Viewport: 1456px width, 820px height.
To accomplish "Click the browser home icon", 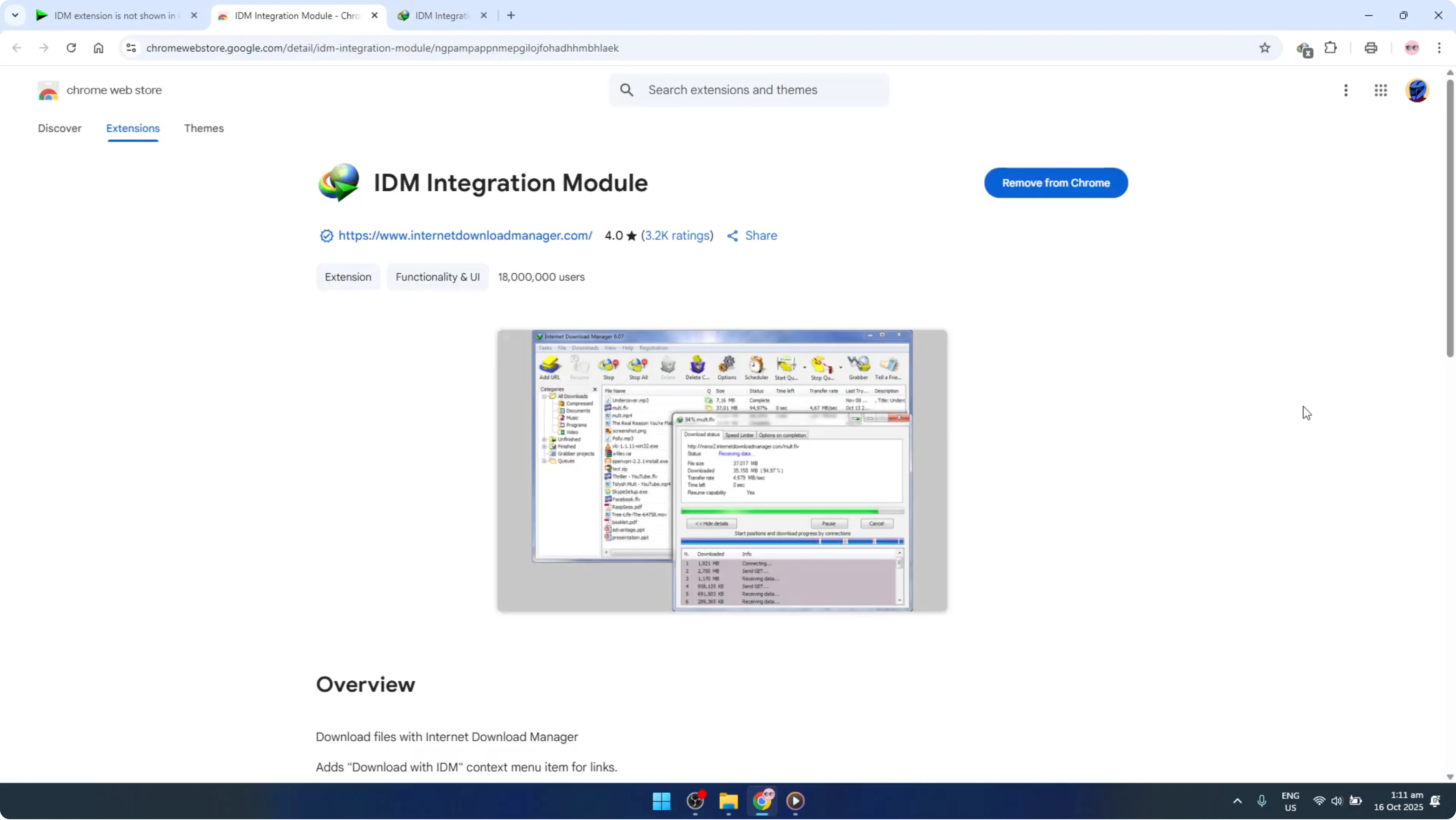I will (x=98, y=48).
